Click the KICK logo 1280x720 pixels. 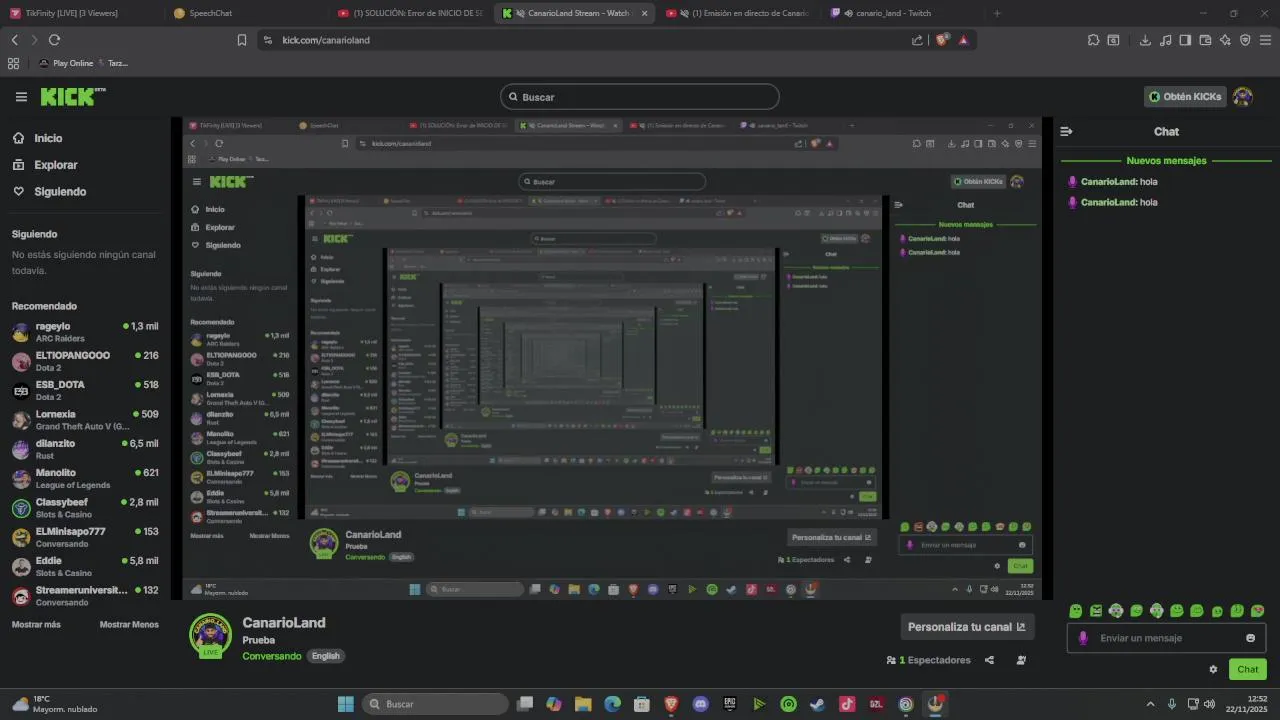(72, 97)
